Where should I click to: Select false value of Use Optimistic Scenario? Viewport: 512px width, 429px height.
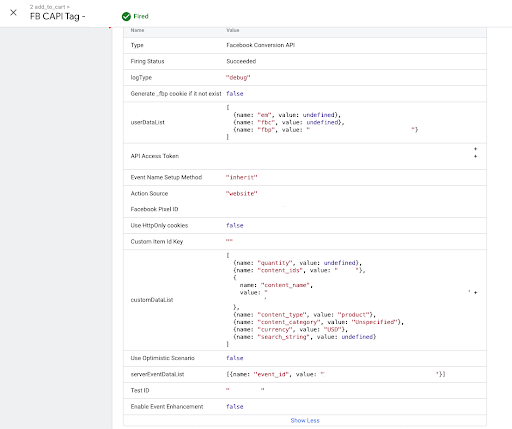235,358
